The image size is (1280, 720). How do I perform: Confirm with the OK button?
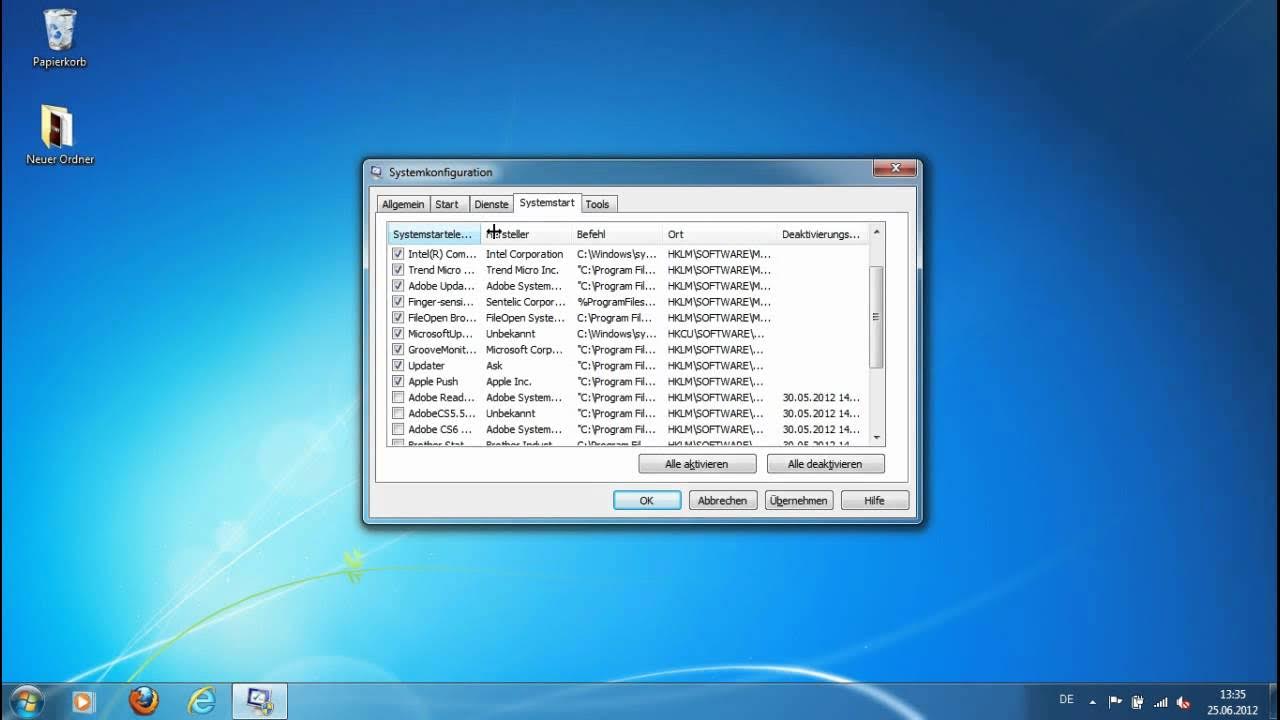[x=647, y=500]
